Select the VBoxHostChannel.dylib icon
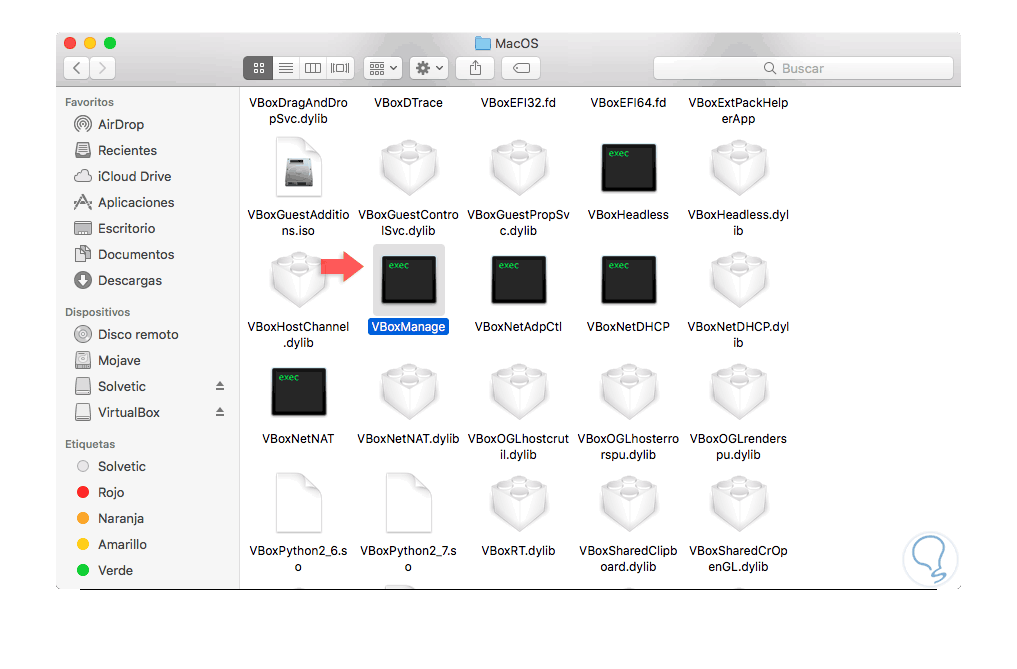This screenshot has width=1017, height=669. pyautogui.click(x=298, y=280)
